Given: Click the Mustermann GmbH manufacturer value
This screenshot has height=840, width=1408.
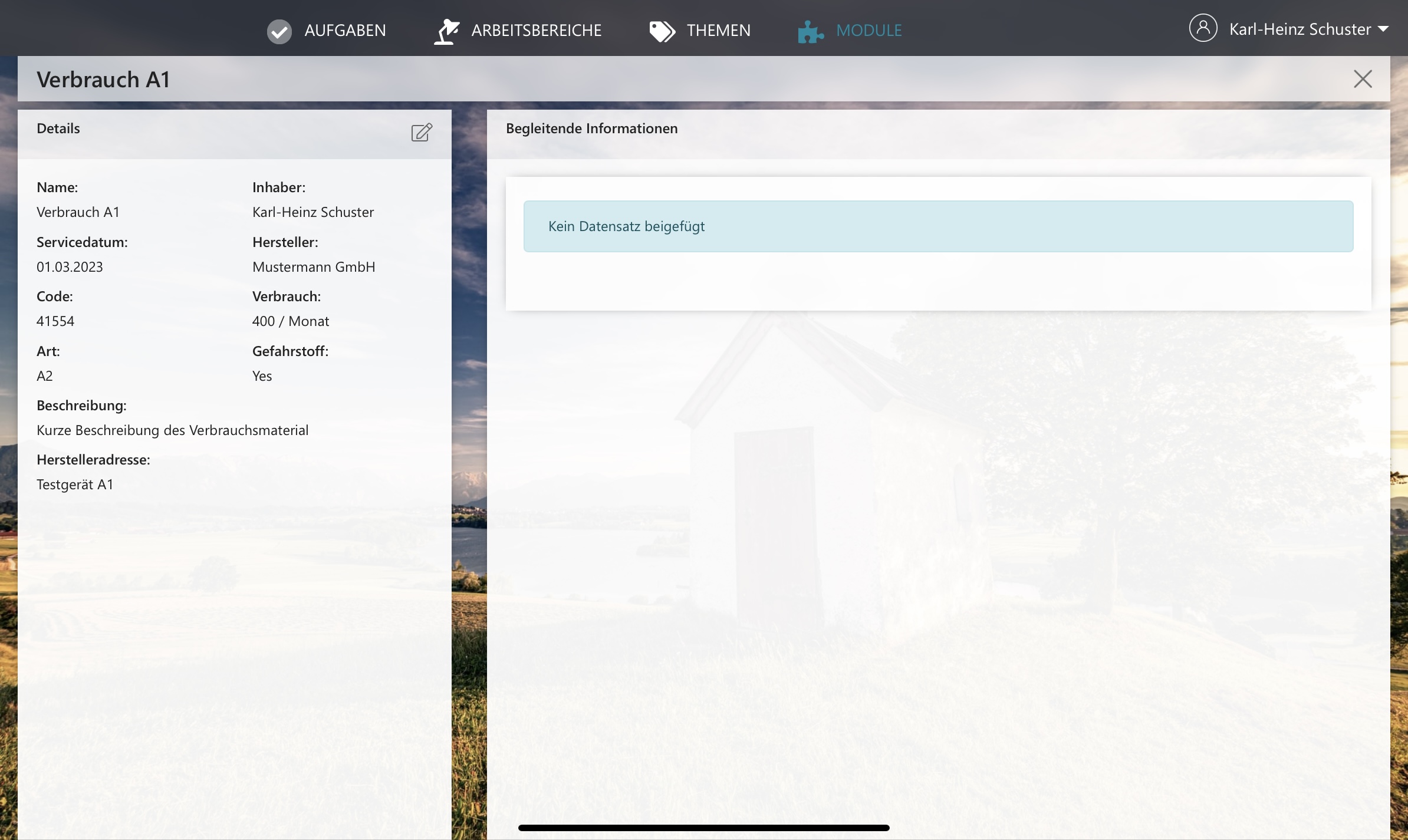Looking at the screenshot, I should 314,267.
